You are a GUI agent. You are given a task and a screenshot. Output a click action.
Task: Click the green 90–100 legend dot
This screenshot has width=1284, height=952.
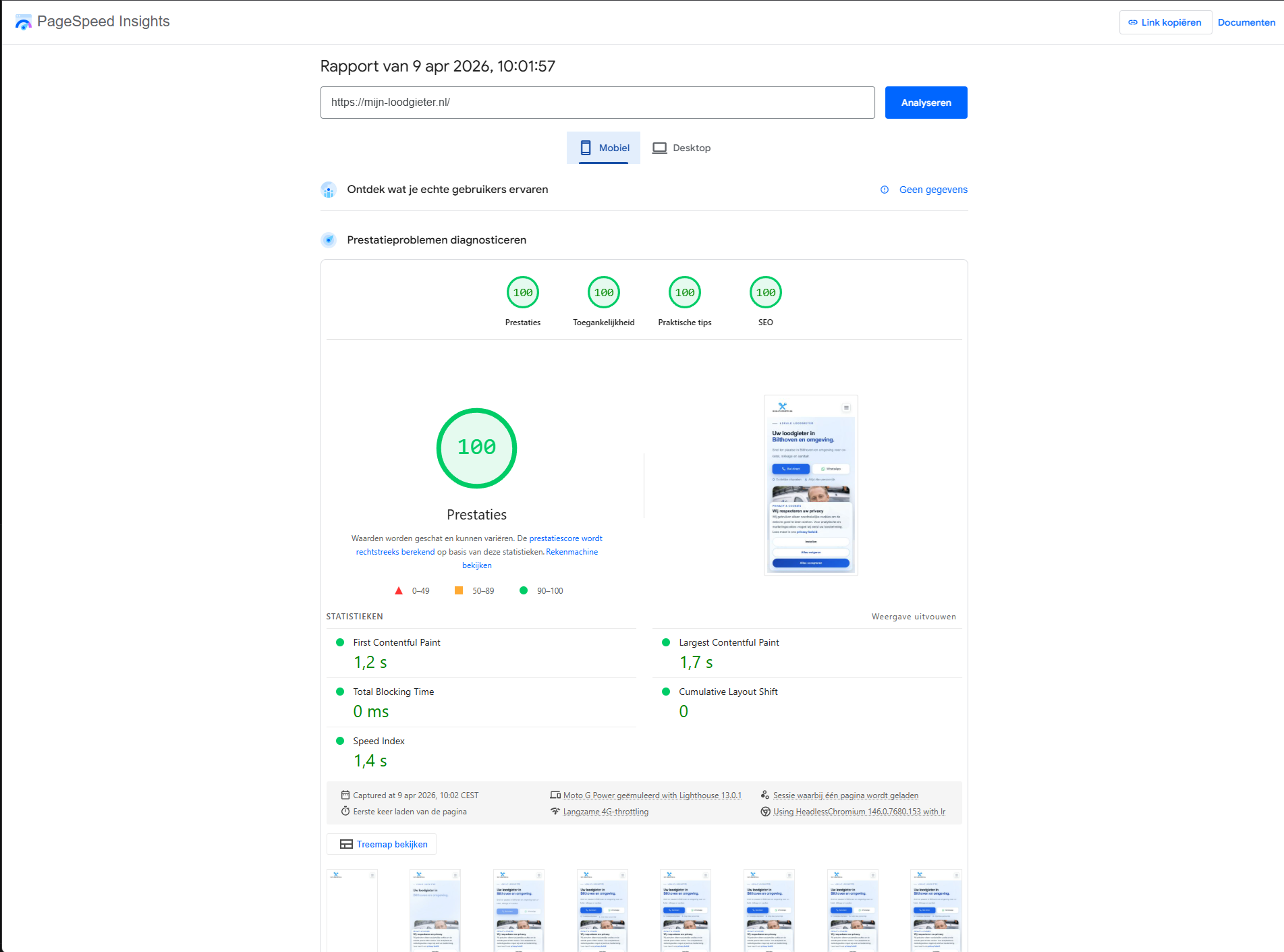pos(524,590)
